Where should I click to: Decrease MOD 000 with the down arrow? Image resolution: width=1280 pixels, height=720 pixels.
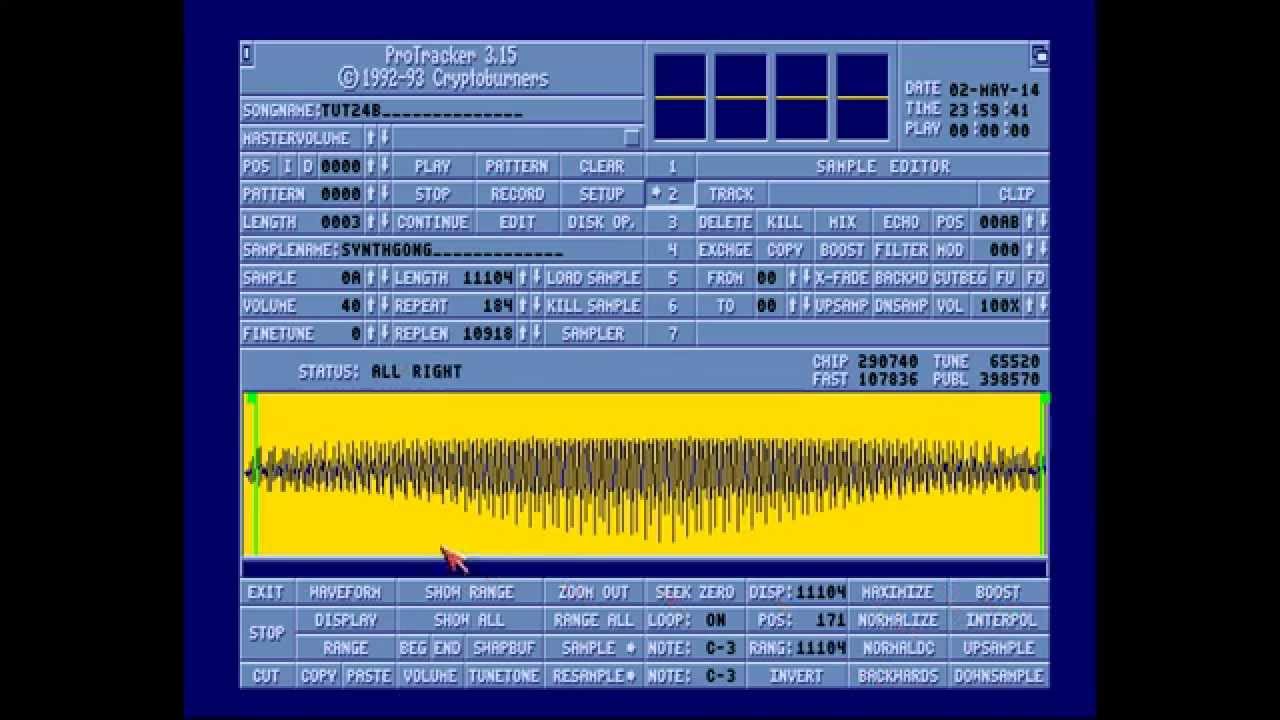(1043, 250)
